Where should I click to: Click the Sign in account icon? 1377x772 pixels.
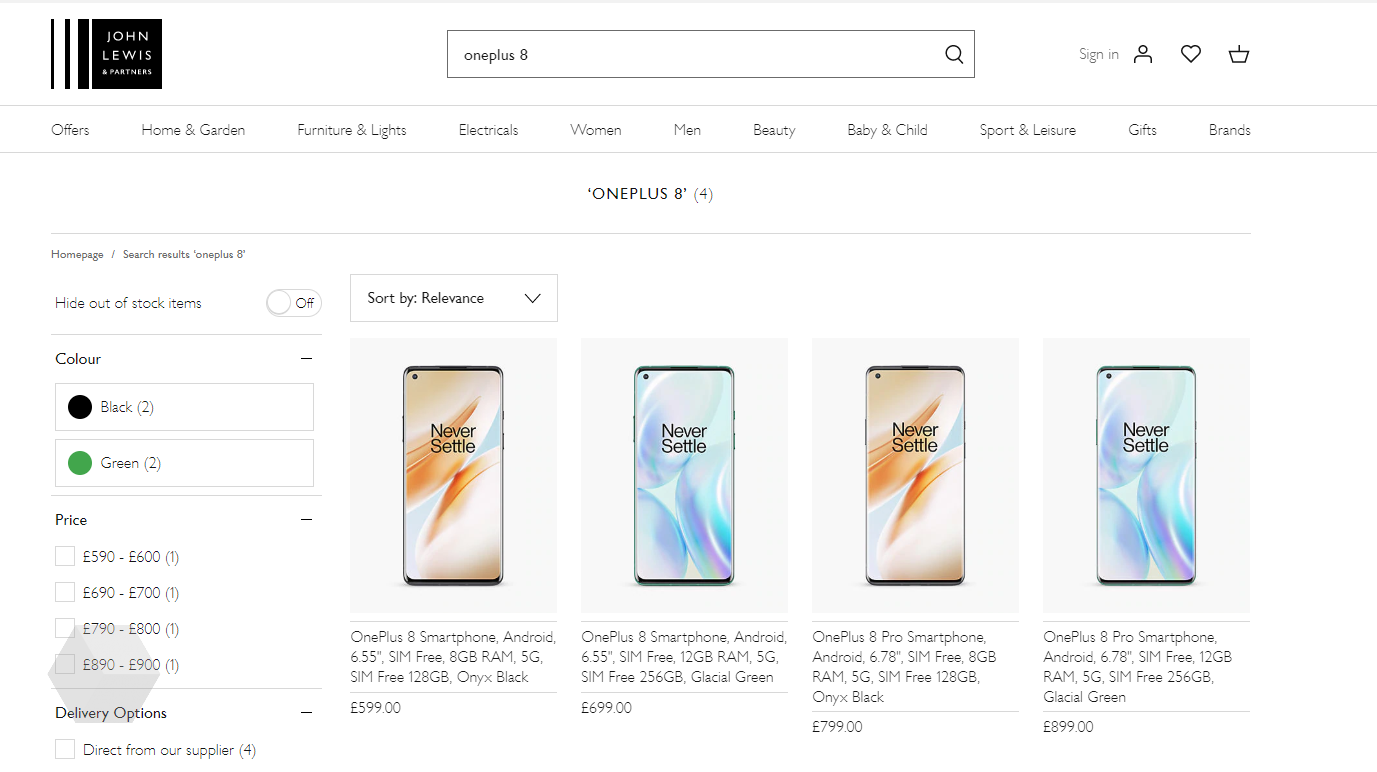tap(1142, 54)
